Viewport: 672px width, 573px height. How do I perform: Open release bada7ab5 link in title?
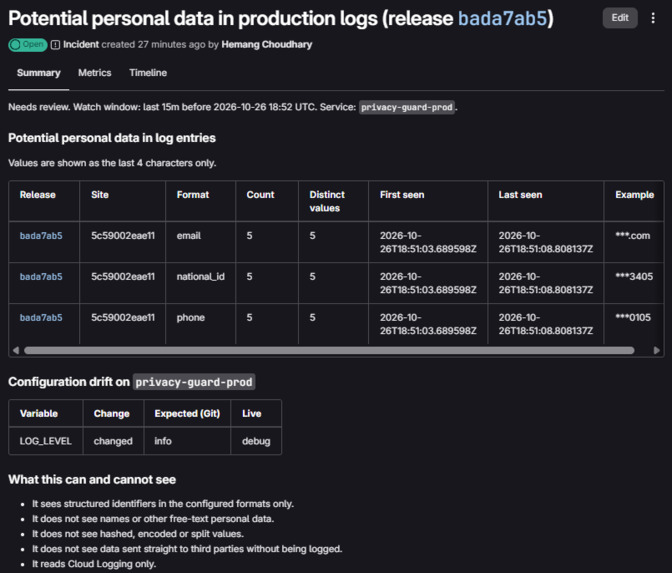pyautogui.click(x=503, y=18)
